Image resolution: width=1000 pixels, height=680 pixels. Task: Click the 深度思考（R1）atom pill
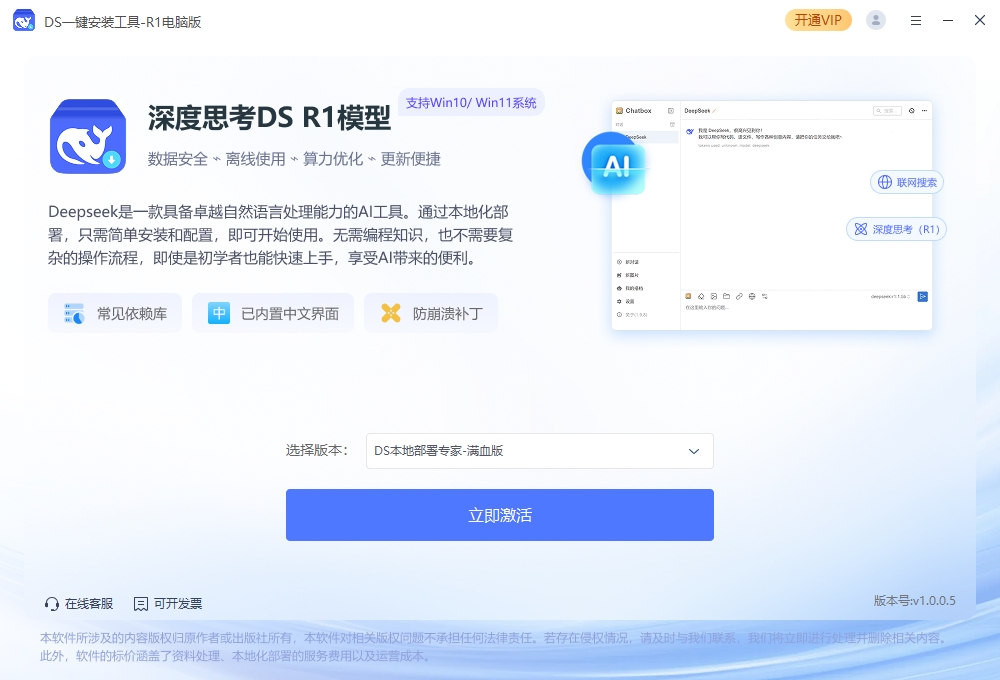tap(896, 229)
